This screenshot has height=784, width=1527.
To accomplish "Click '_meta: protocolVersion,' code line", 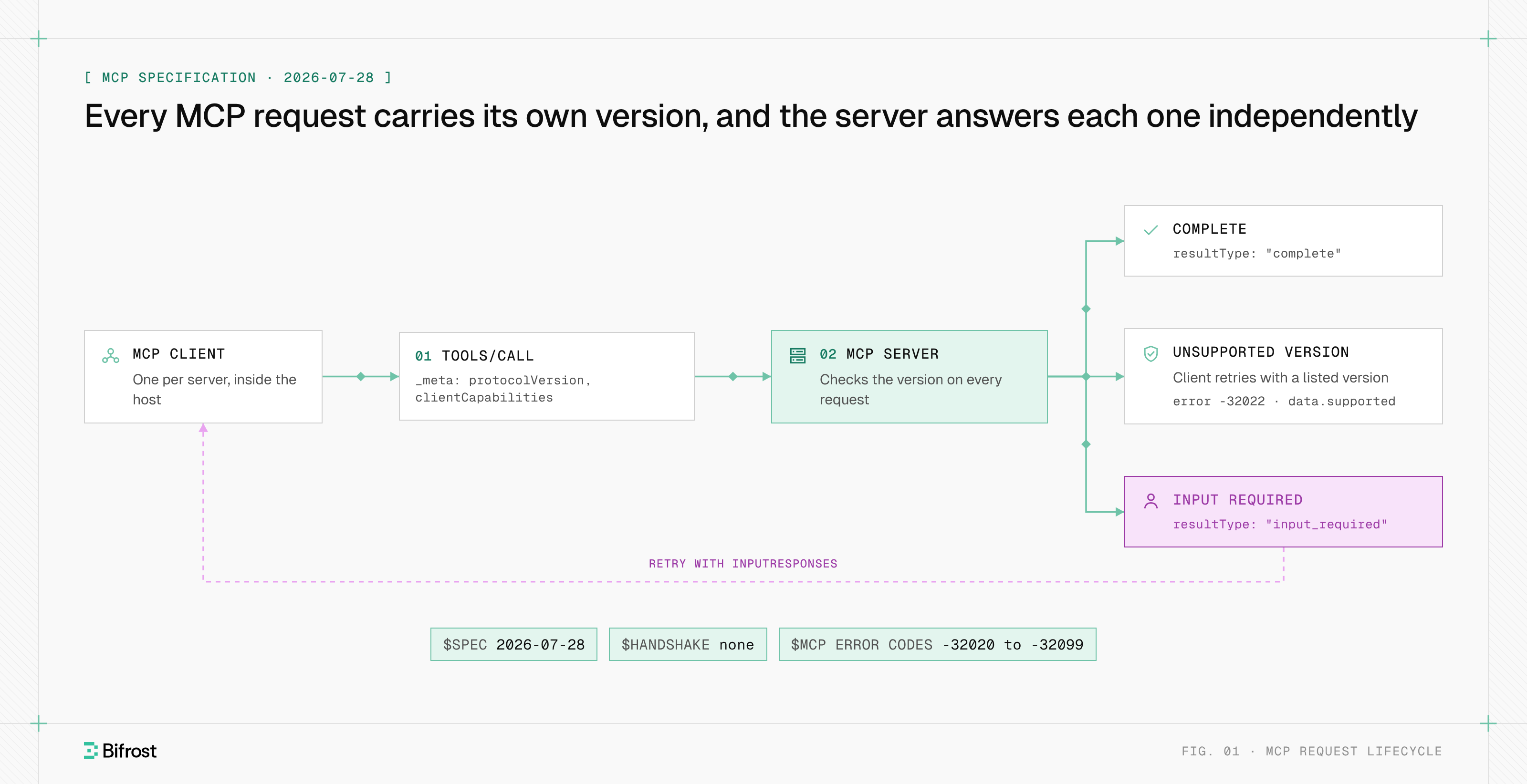I will pyautogui.click(x=502, y=381).
